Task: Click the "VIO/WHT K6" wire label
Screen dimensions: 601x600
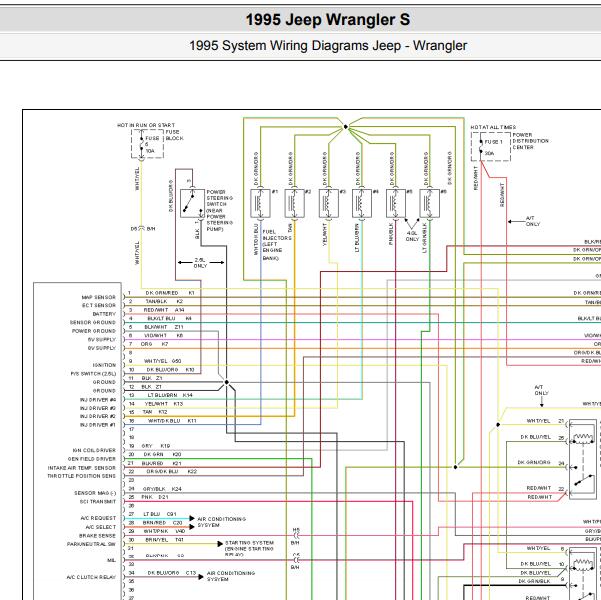Action: coord(164,335)
